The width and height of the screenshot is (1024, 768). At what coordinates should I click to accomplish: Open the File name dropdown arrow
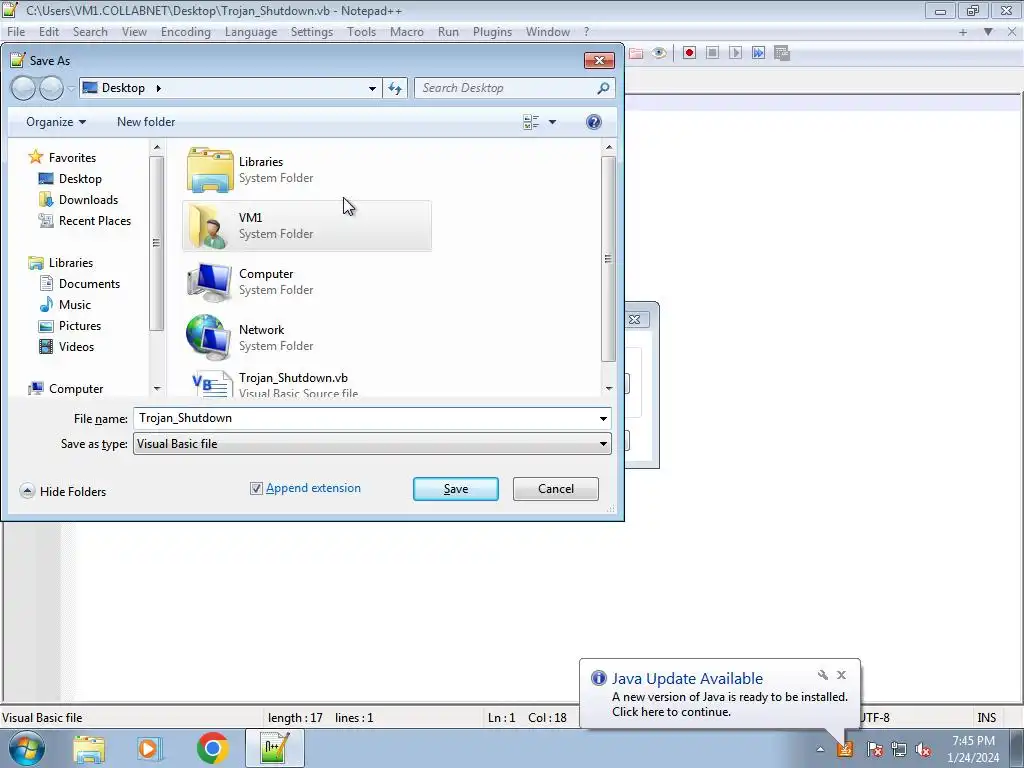pyautogui.click(x=603, y=419)
